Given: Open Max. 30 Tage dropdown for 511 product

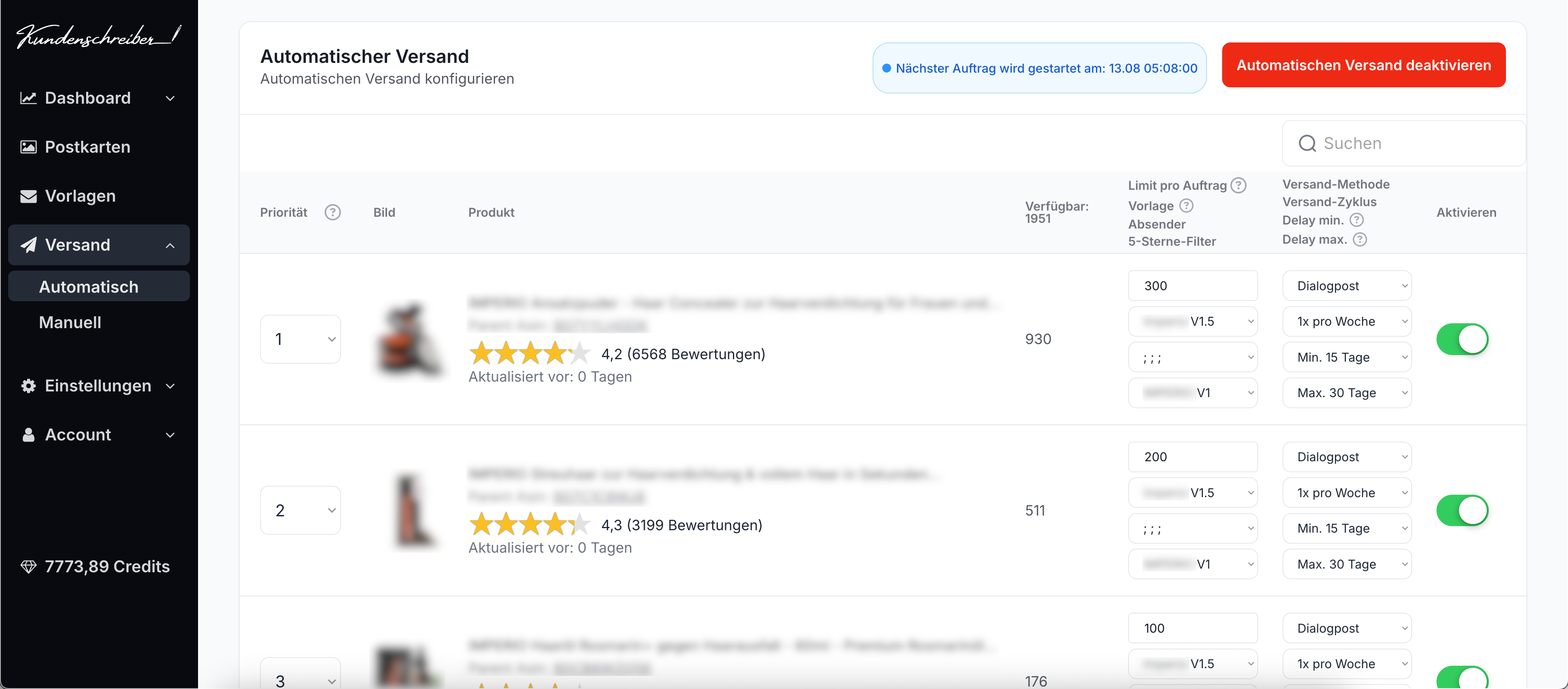Looking at the screenshot, I should 1346,564.
